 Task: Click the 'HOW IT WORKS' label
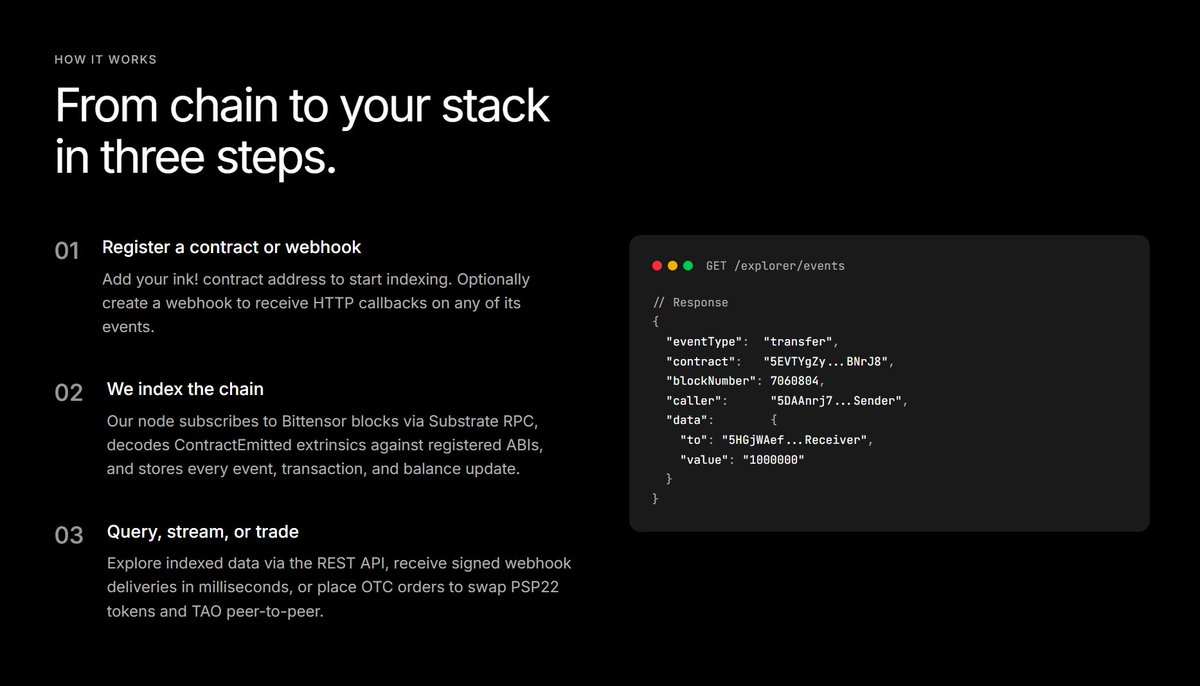[105, 60]
